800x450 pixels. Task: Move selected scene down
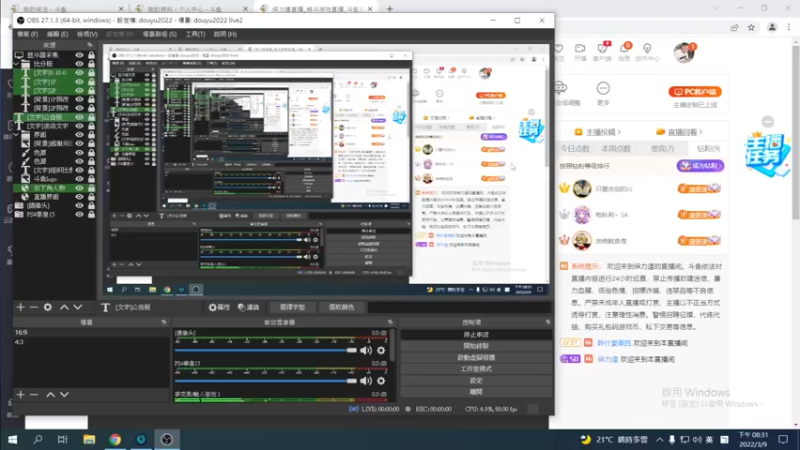(64, 394)
